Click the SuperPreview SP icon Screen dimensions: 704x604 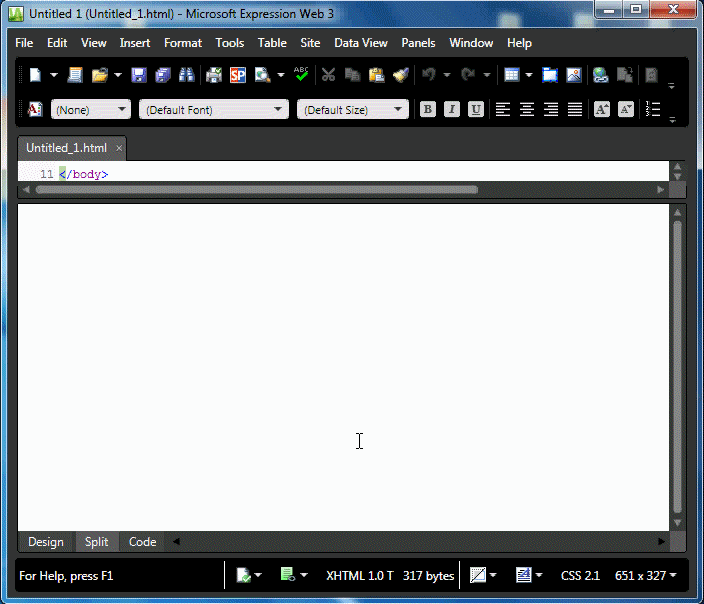pos(238,75)
